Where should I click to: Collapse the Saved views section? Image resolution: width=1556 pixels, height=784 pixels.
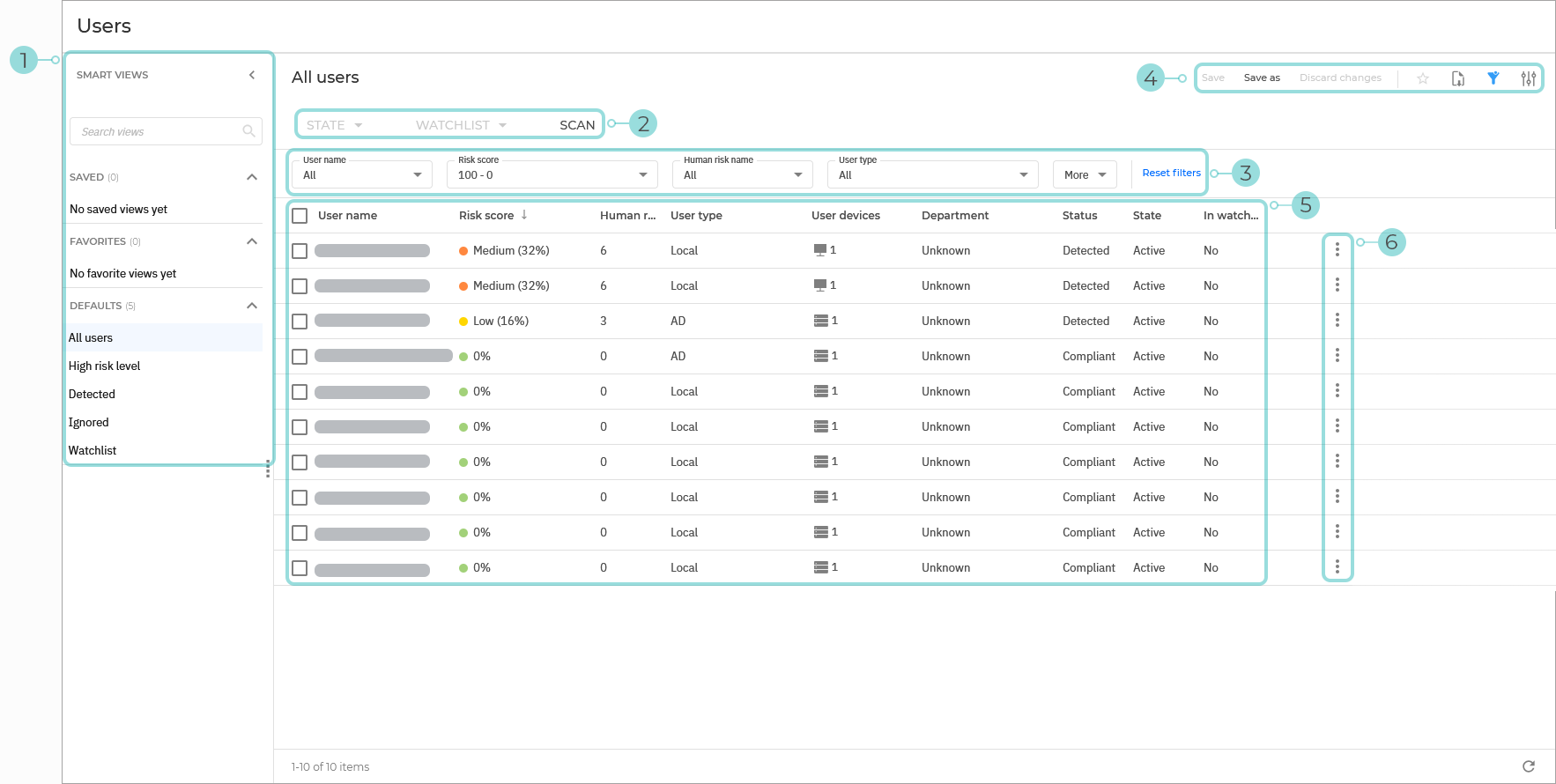(x=252, y=177)
